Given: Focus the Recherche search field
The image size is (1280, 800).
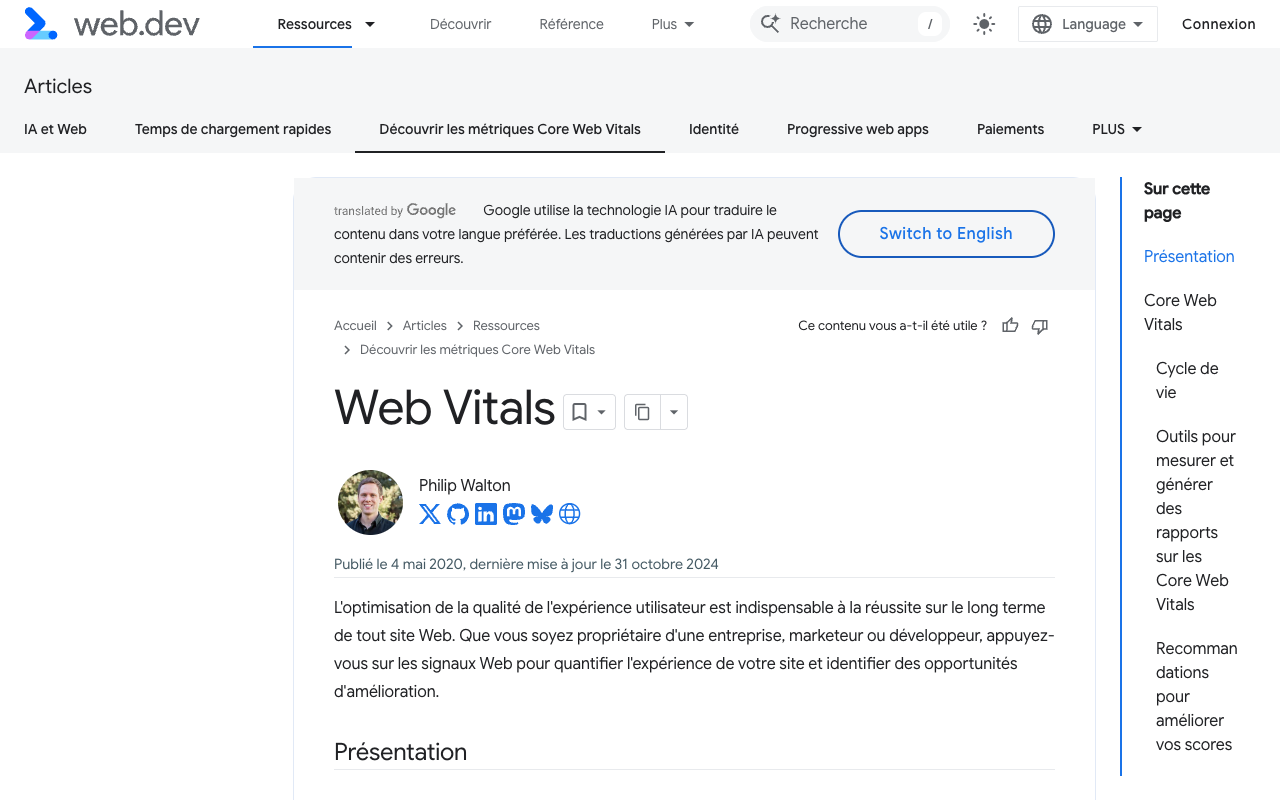Looking at the screenshot, I should coord(849,24).
